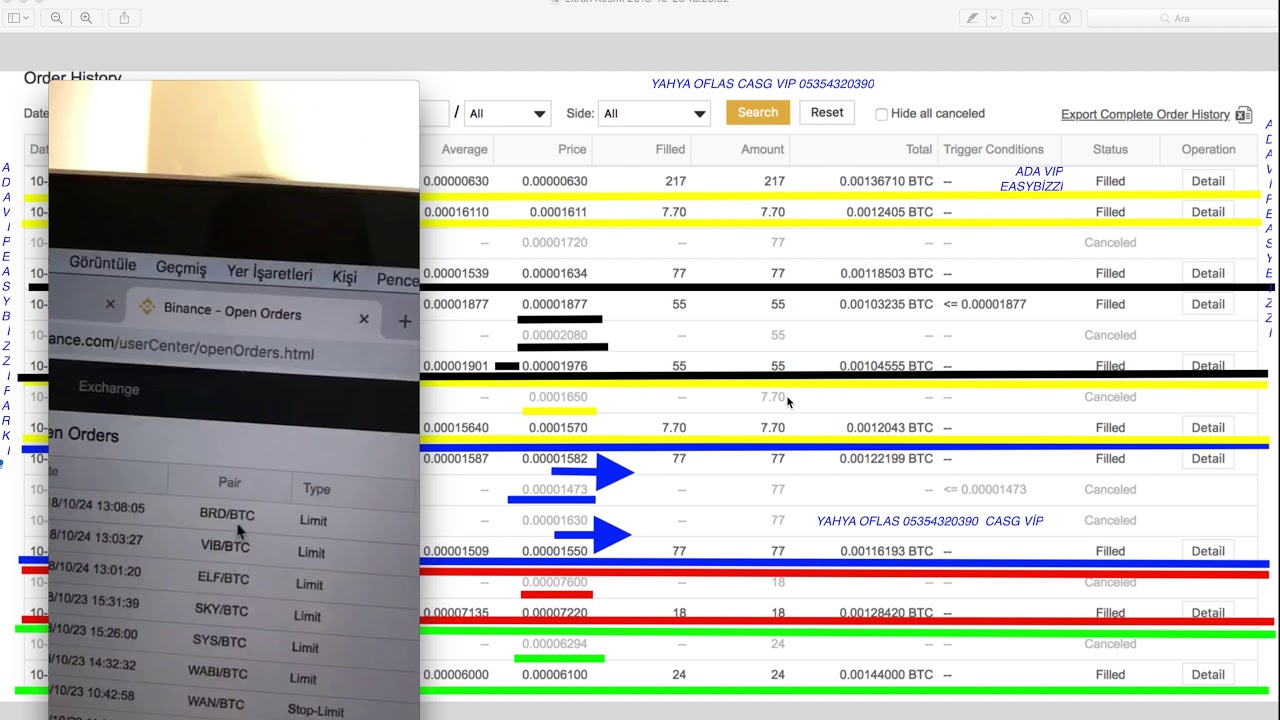The image size is (1280, 720).
Task: Tick the Hide all canceled checkbox
Action: tap(881, 114)
